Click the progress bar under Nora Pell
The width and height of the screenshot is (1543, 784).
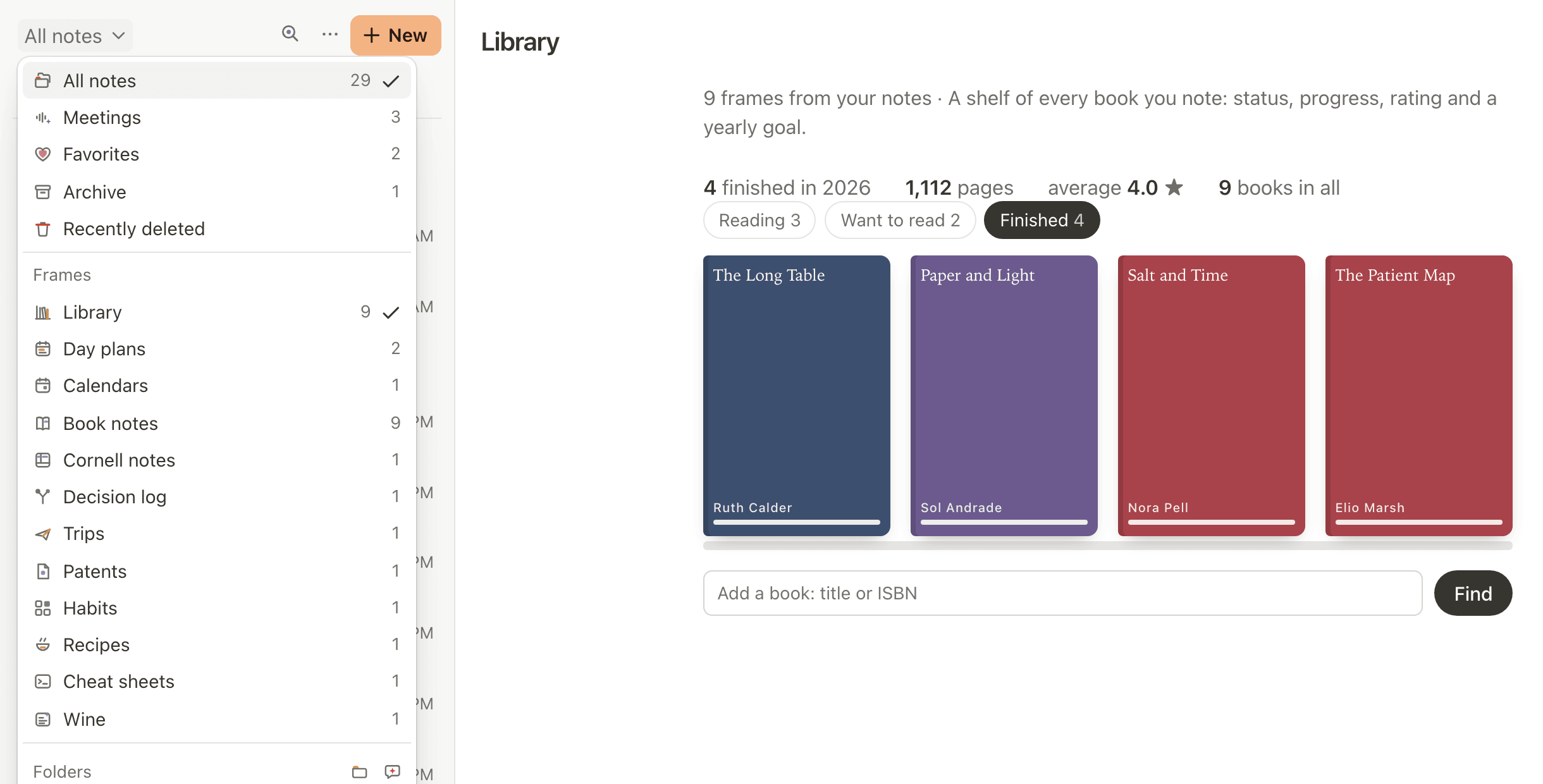pos(1212,522)
